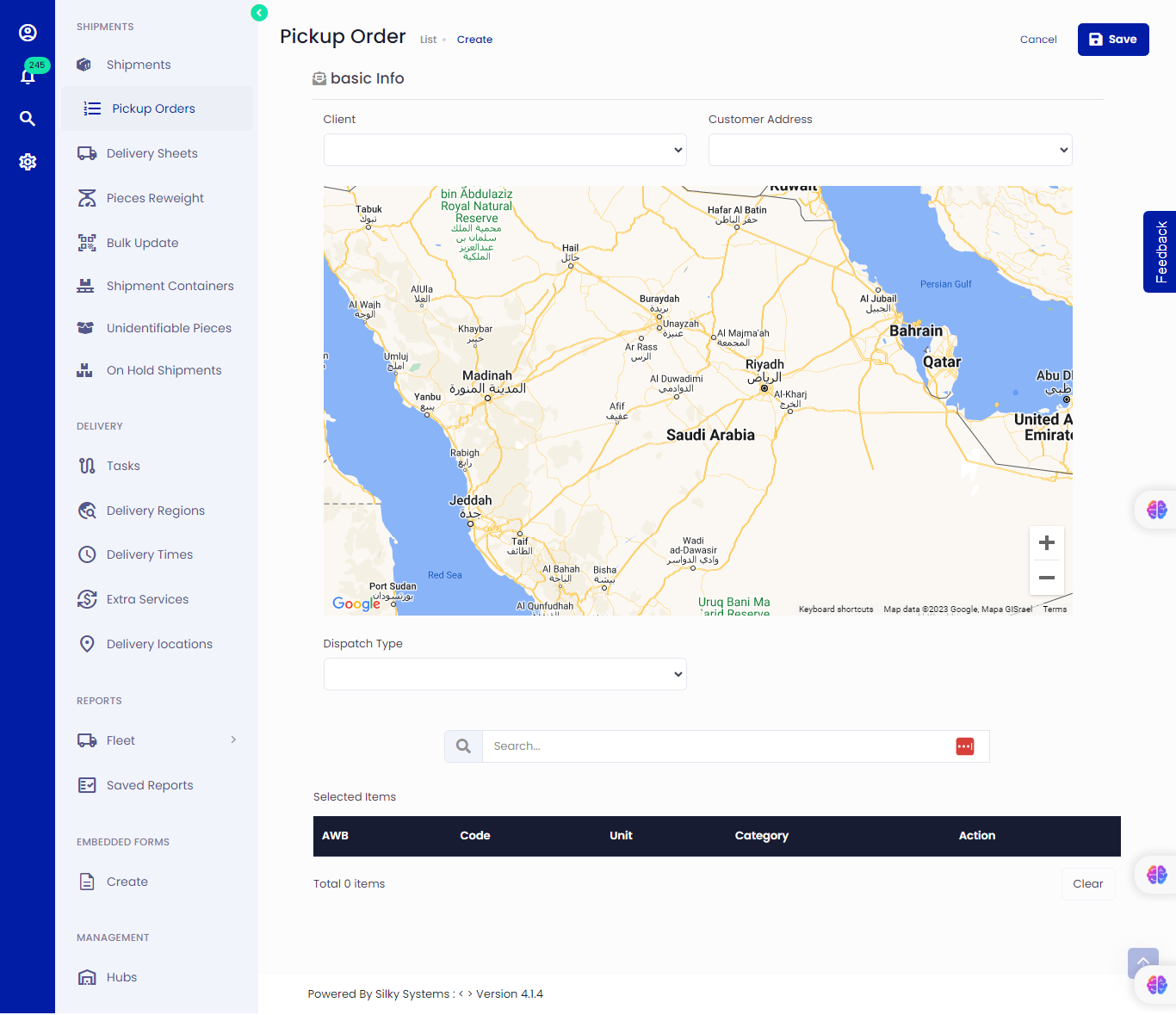Click the sidebar search magnifier icon
Viewport: 1176px width, 1015px height.
pos(28,119)
